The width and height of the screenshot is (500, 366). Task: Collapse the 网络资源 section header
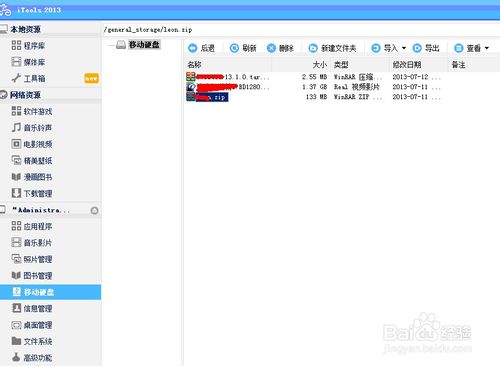[25, 95]
